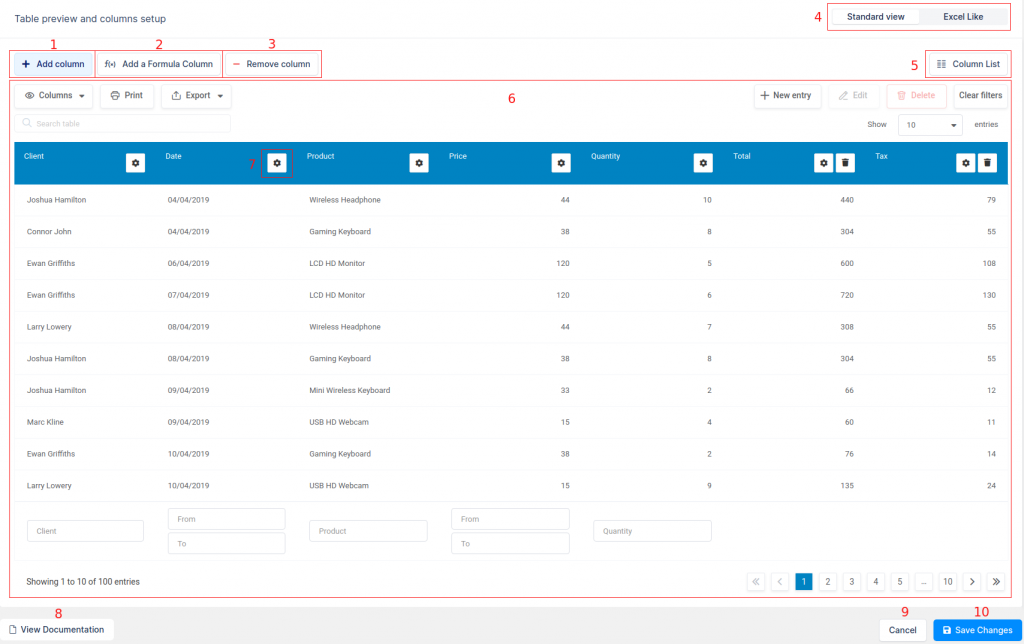Open the Product column gear settings
This screenshot has height=644, width=1024.
point(419,162)
